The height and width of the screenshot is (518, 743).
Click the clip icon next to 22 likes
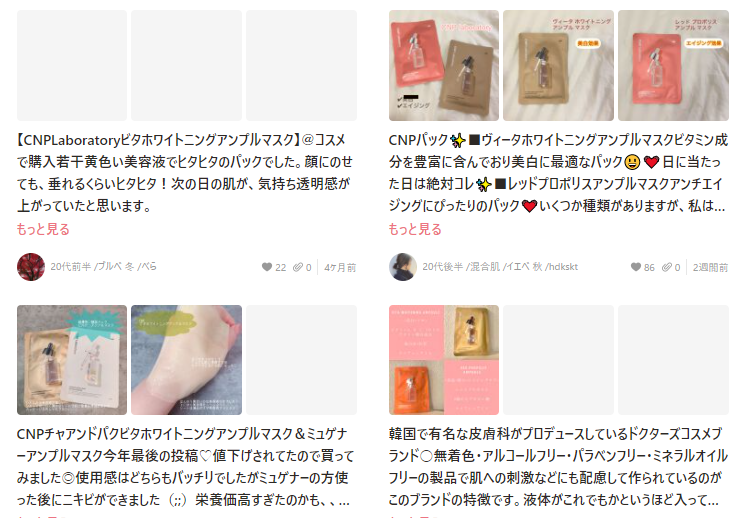coord(298,267)
